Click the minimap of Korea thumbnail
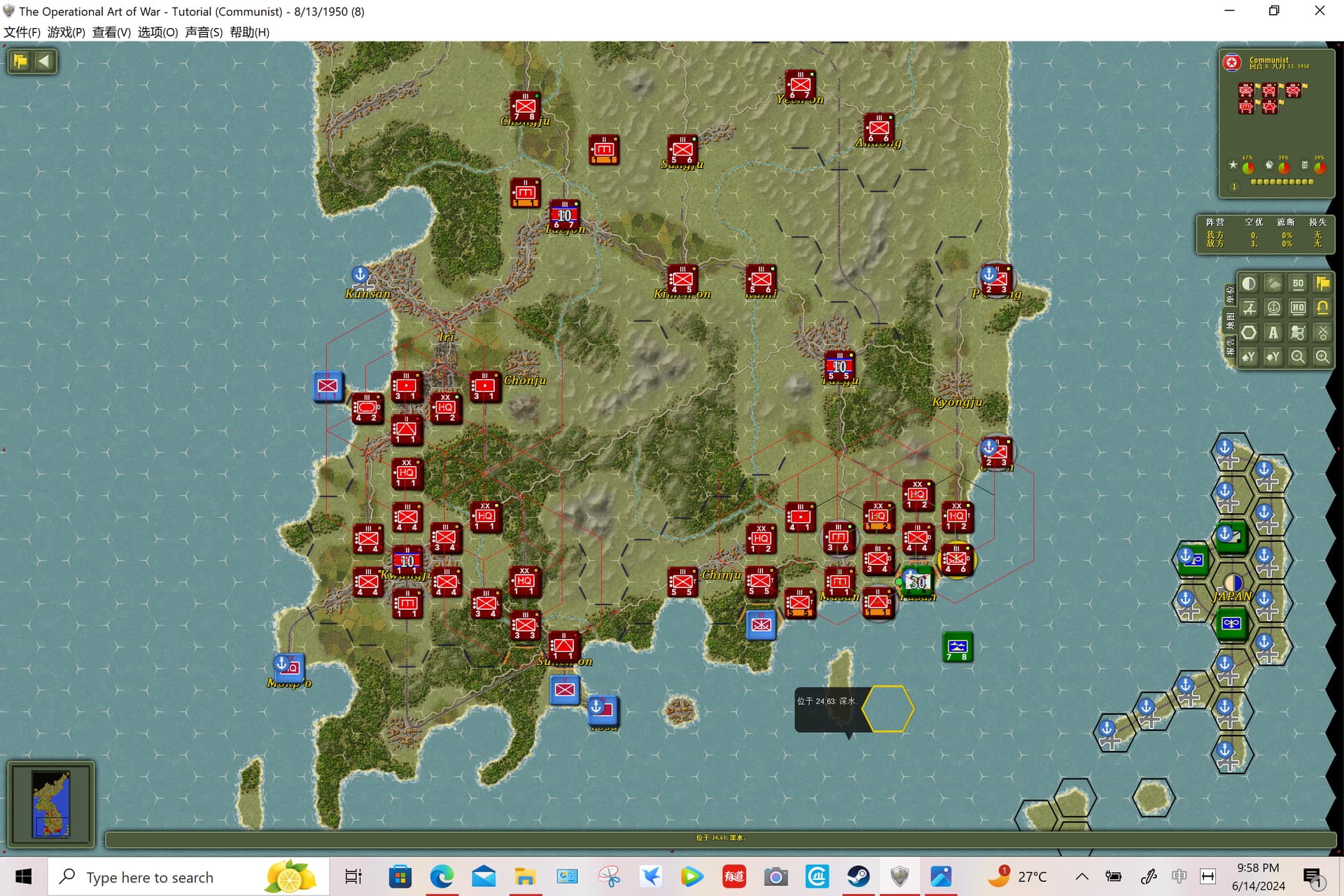This screenshot has width=1344, height=896. click(51, 804)
